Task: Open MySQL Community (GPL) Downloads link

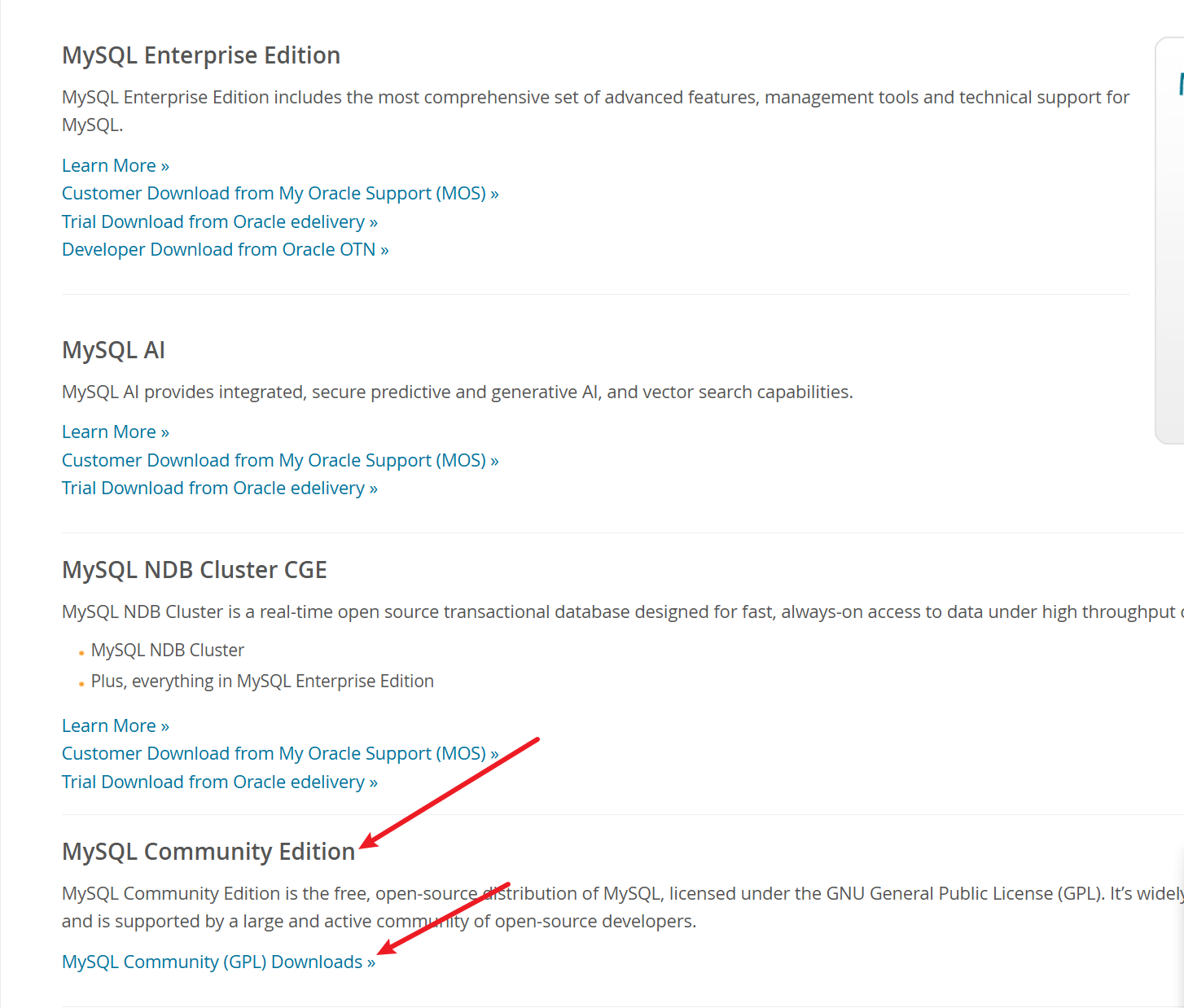Action: pos(218,962)
